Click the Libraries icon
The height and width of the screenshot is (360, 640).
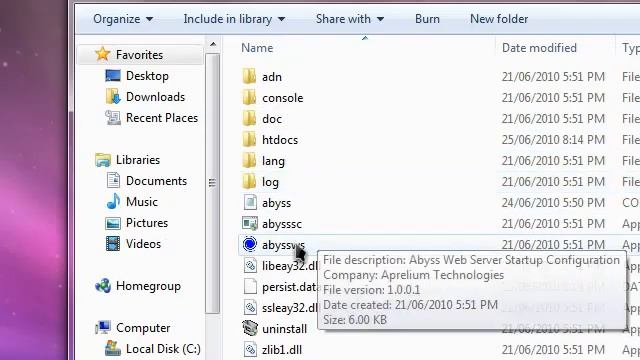coord(103,160)
